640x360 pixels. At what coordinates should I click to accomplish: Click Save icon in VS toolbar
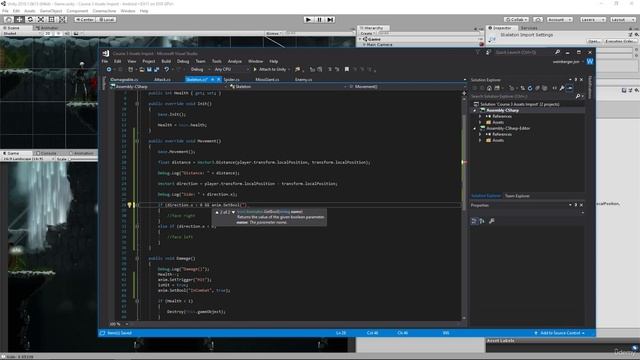click(149, 69)
